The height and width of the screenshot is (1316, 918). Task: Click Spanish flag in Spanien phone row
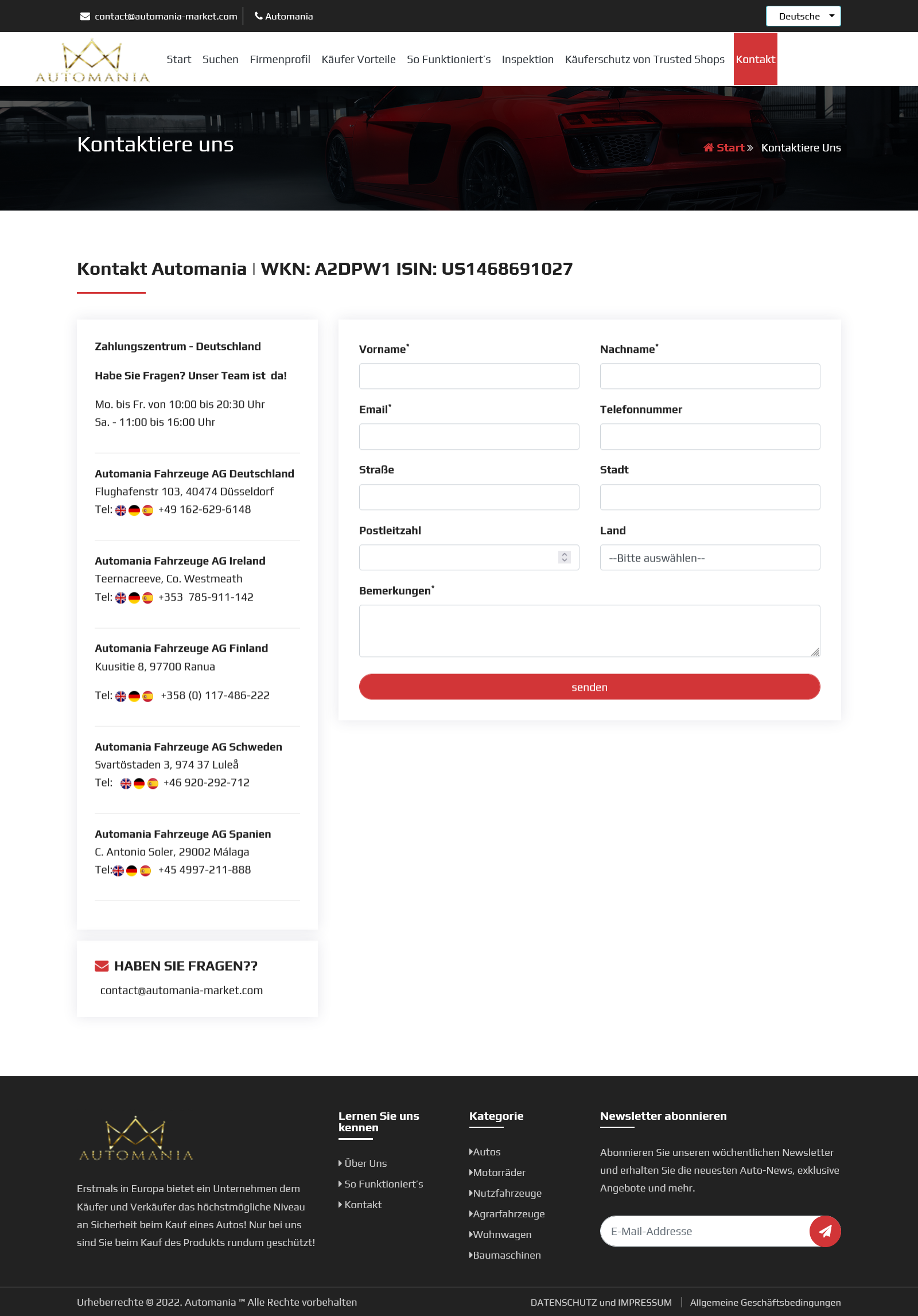point(146,870)
